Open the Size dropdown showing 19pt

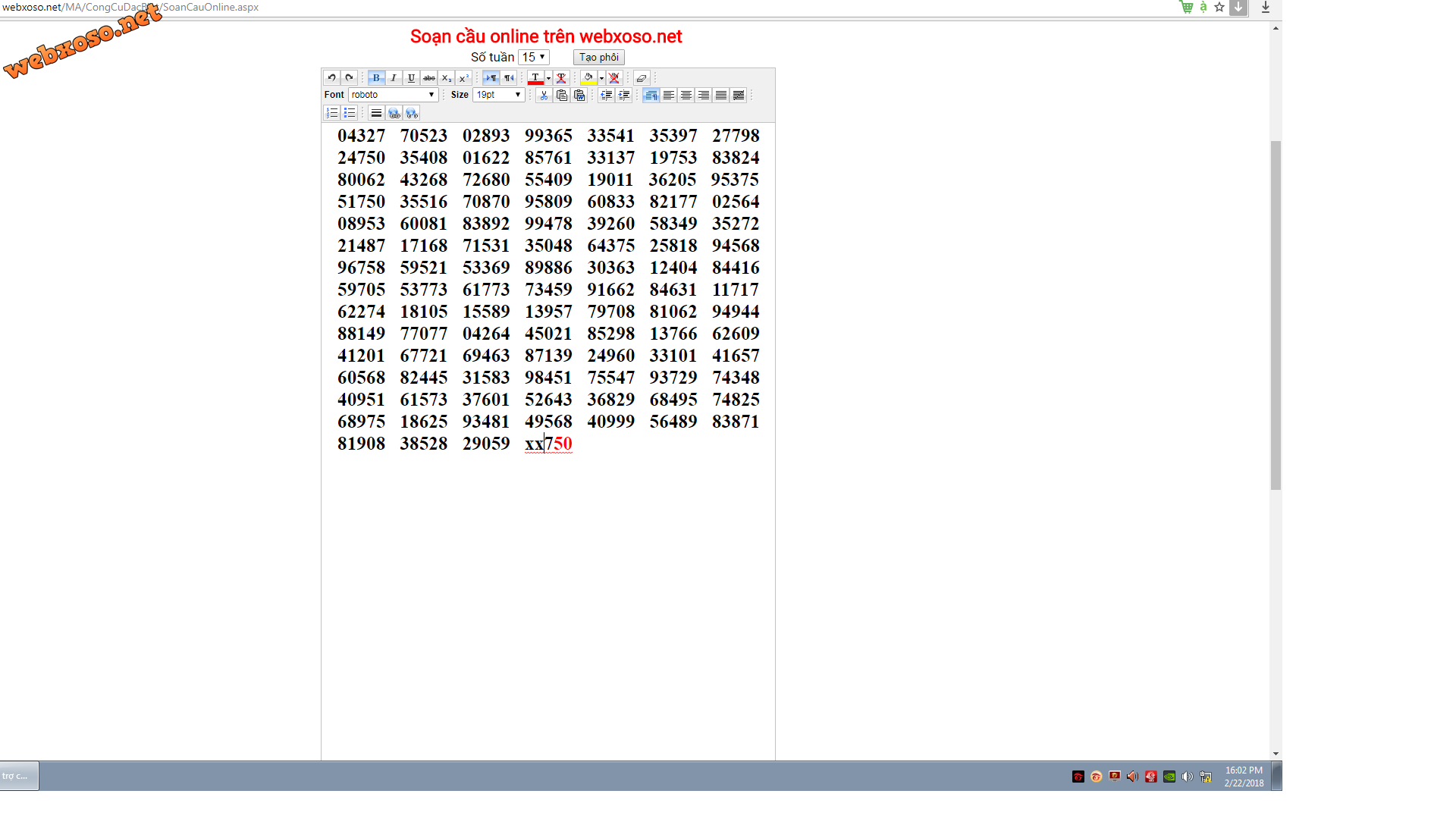coord(498,95)
